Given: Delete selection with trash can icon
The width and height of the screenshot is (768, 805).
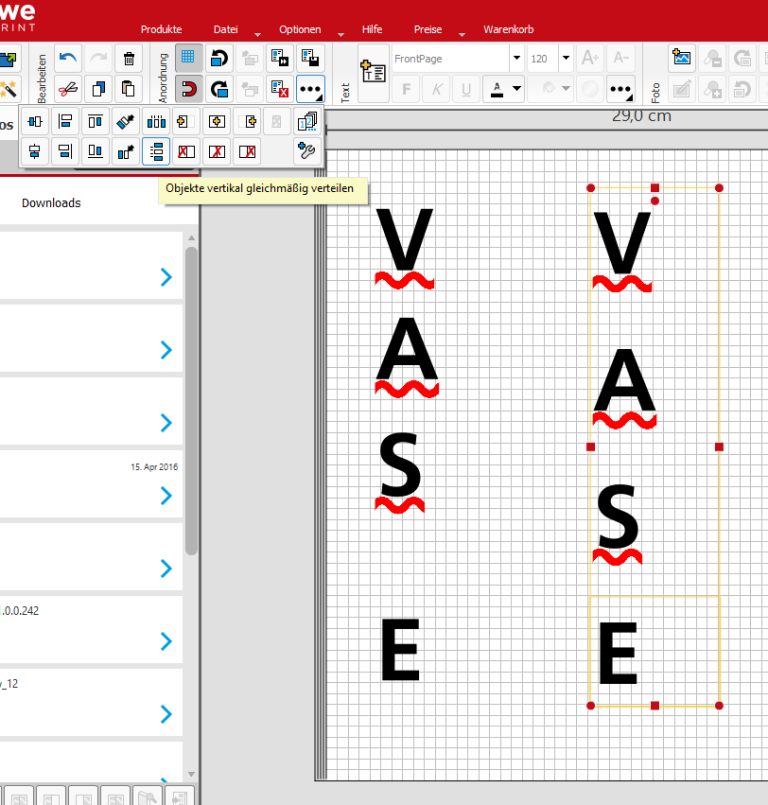Looking at the screenshot, I should (x=128, y=59).
